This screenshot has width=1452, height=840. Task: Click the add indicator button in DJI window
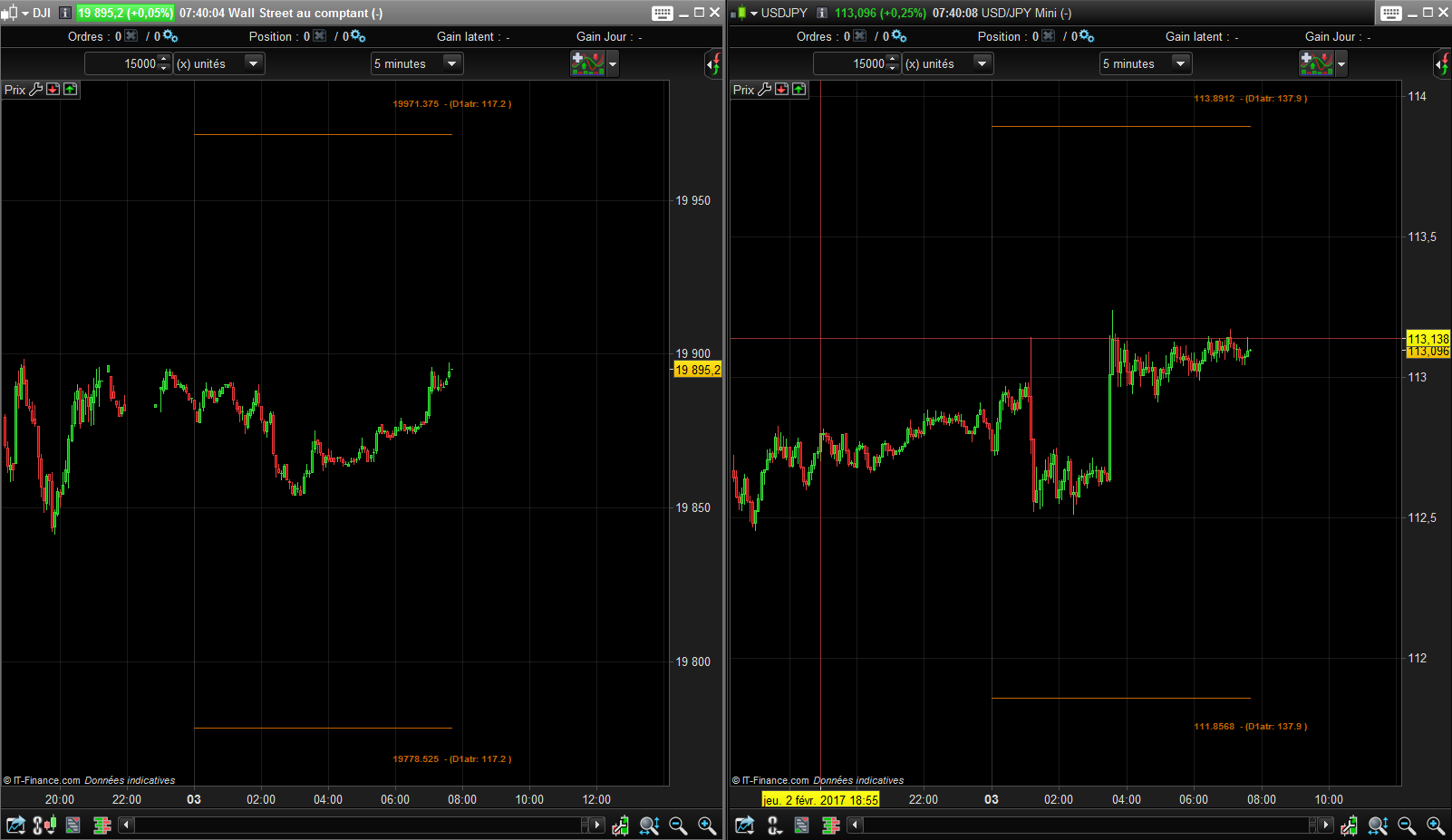[587, 63]
